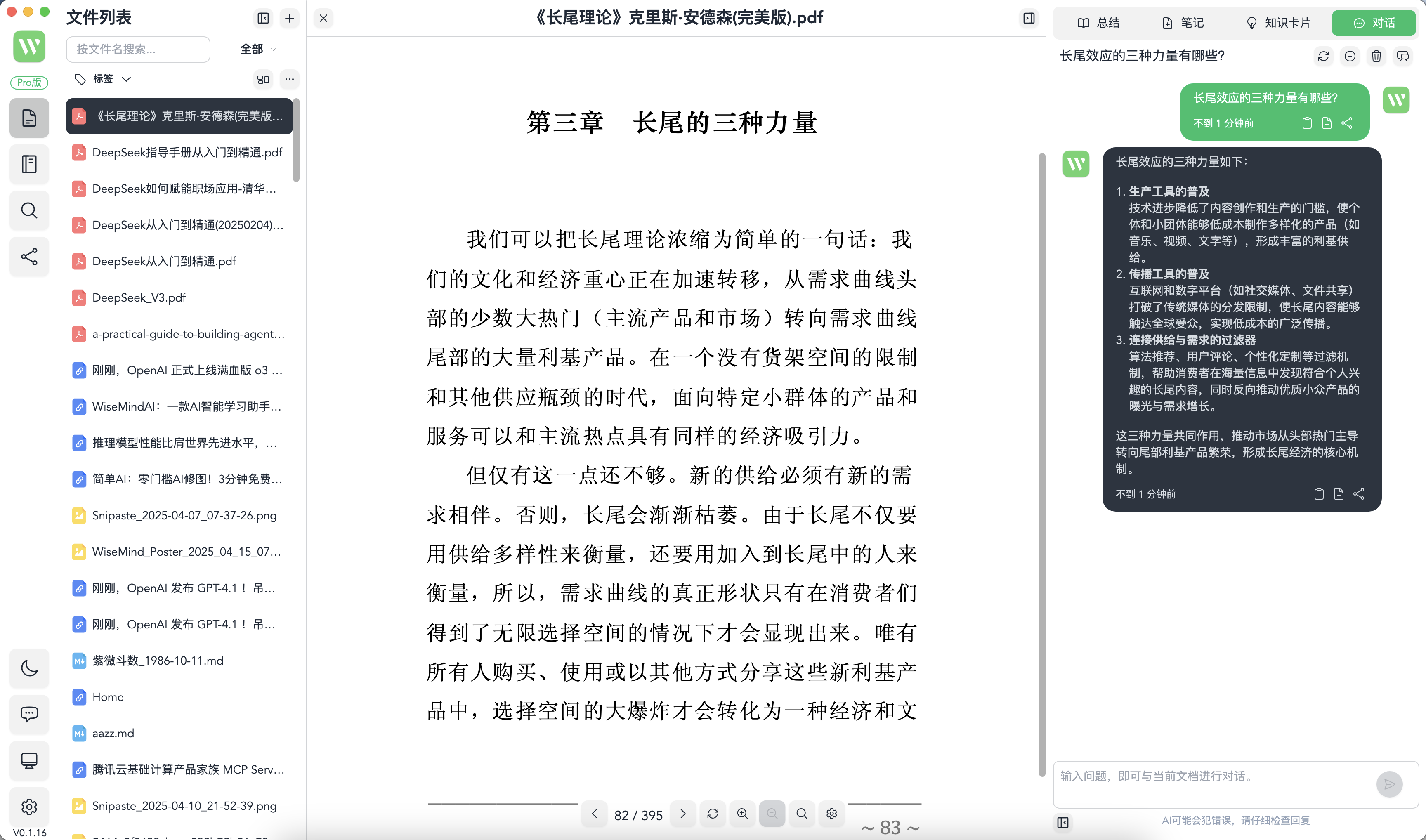Viewport: 1426px width, 840px height.
Task: Switch to the 总结 tab
Action: pos(1098,23)
